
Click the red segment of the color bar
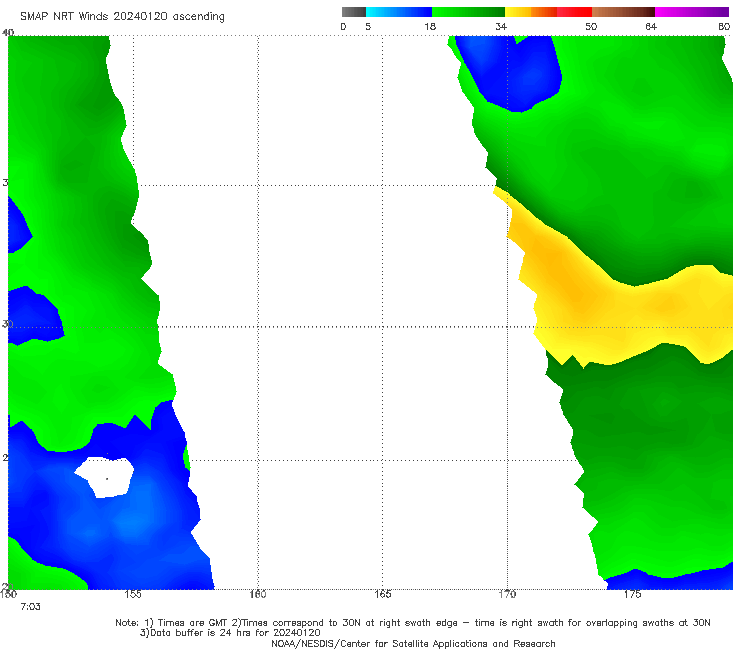pyautogui.click(x=574, y=12)
